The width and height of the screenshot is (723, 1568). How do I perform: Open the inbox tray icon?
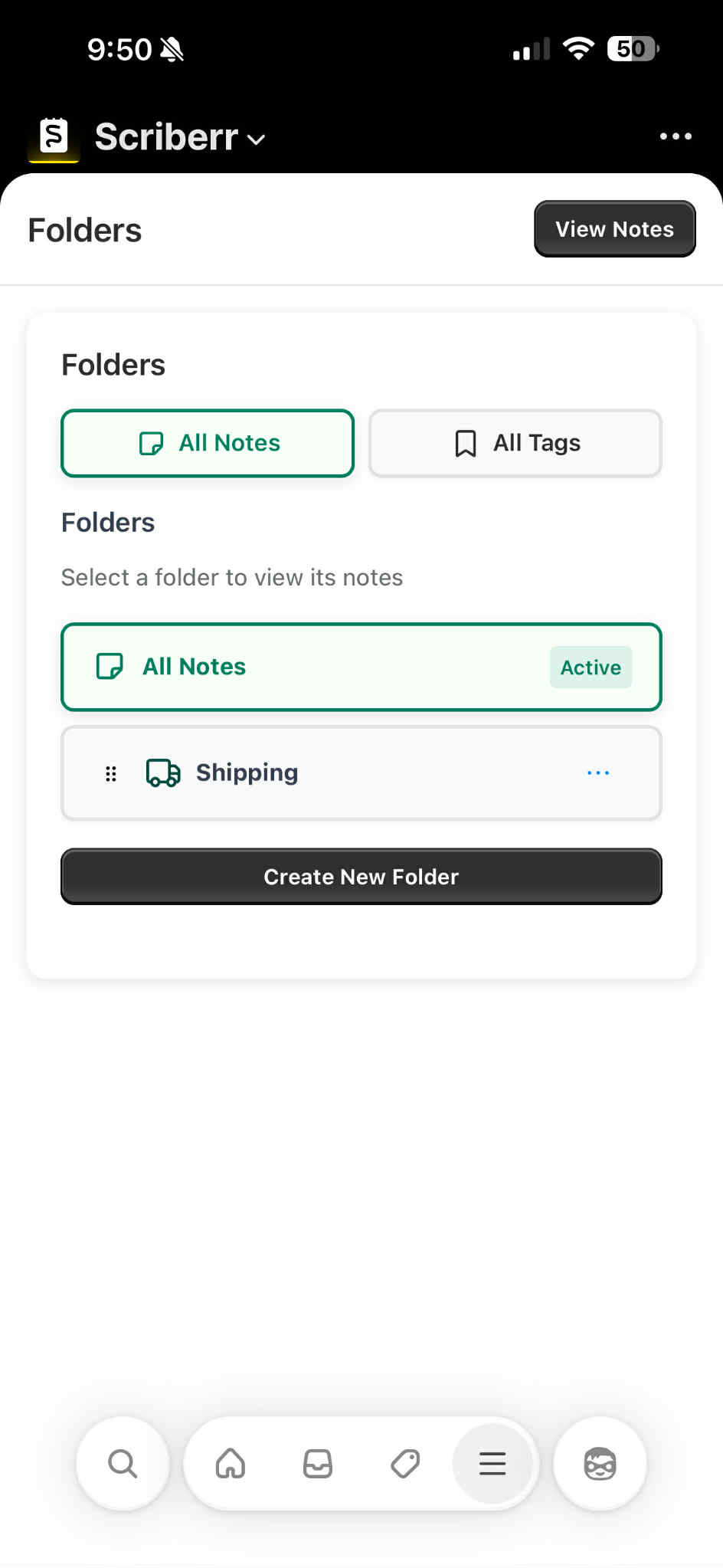318,1464
